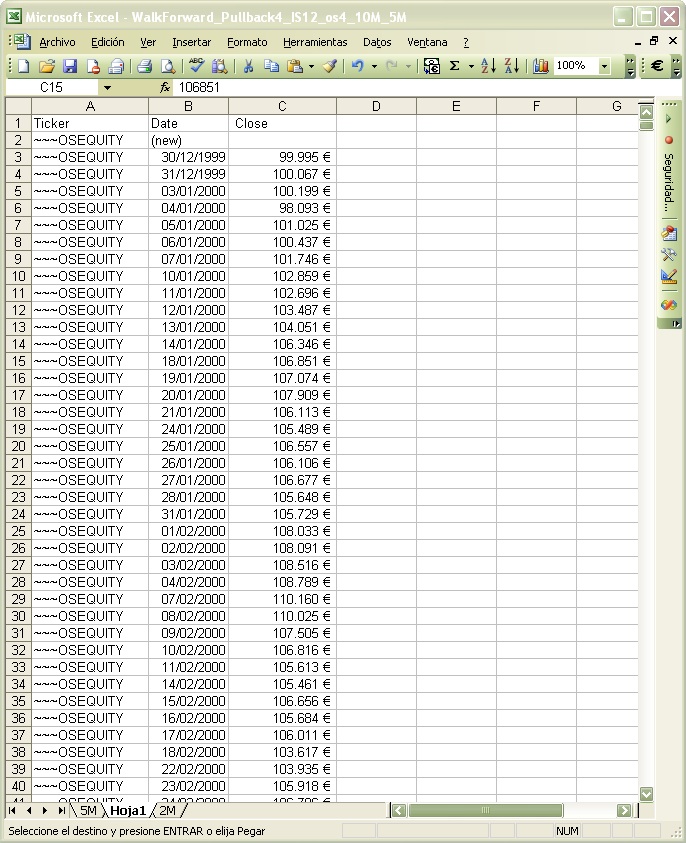
Task: Expand standard toolbar options chevron
Action: pyautogui.click(x=631, y=67)
